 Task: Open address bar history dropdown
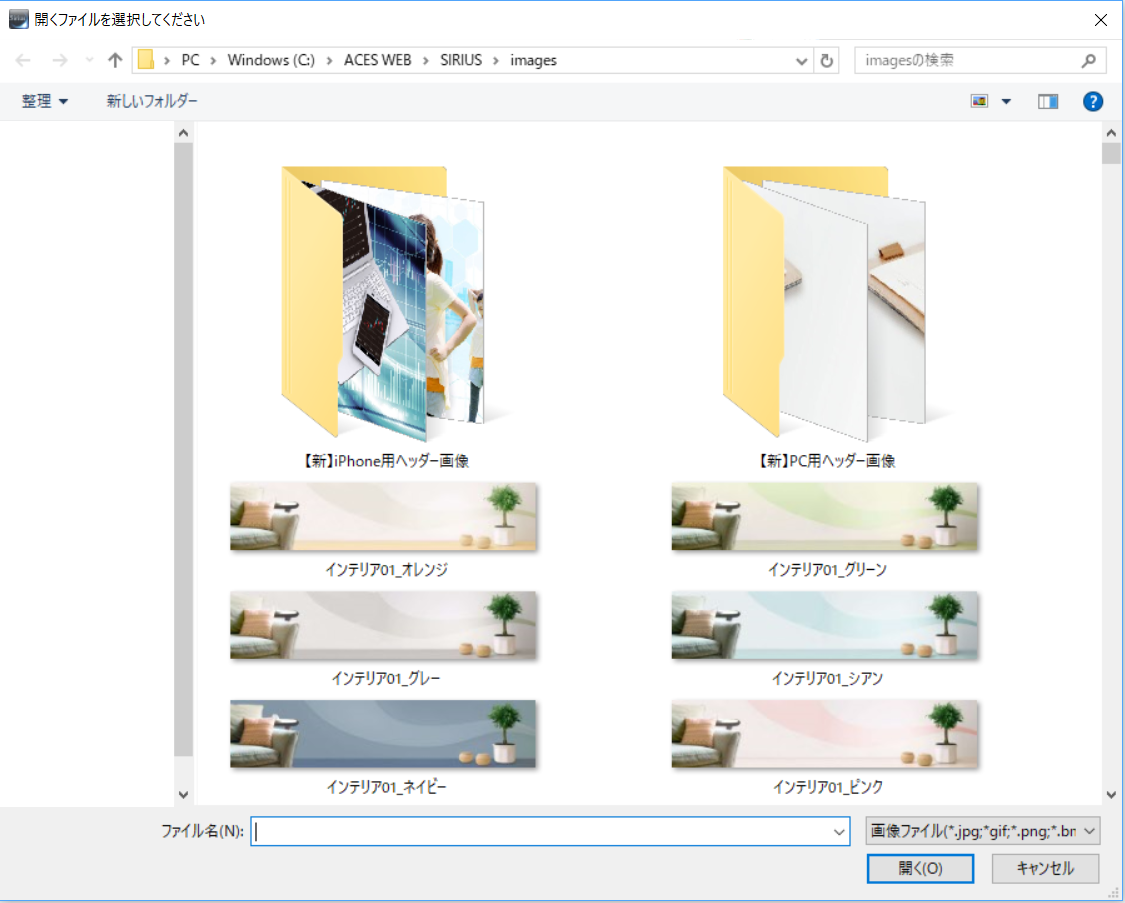coord(801,61)
